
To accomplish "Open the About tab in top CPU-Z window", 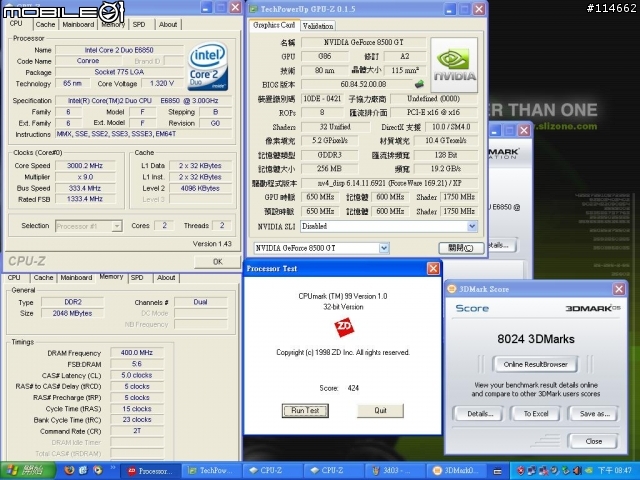I will (168, 24).
